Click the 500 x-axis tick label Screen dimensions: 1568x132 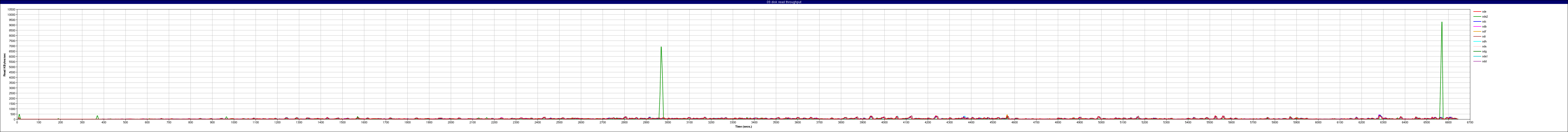(125, 122)
